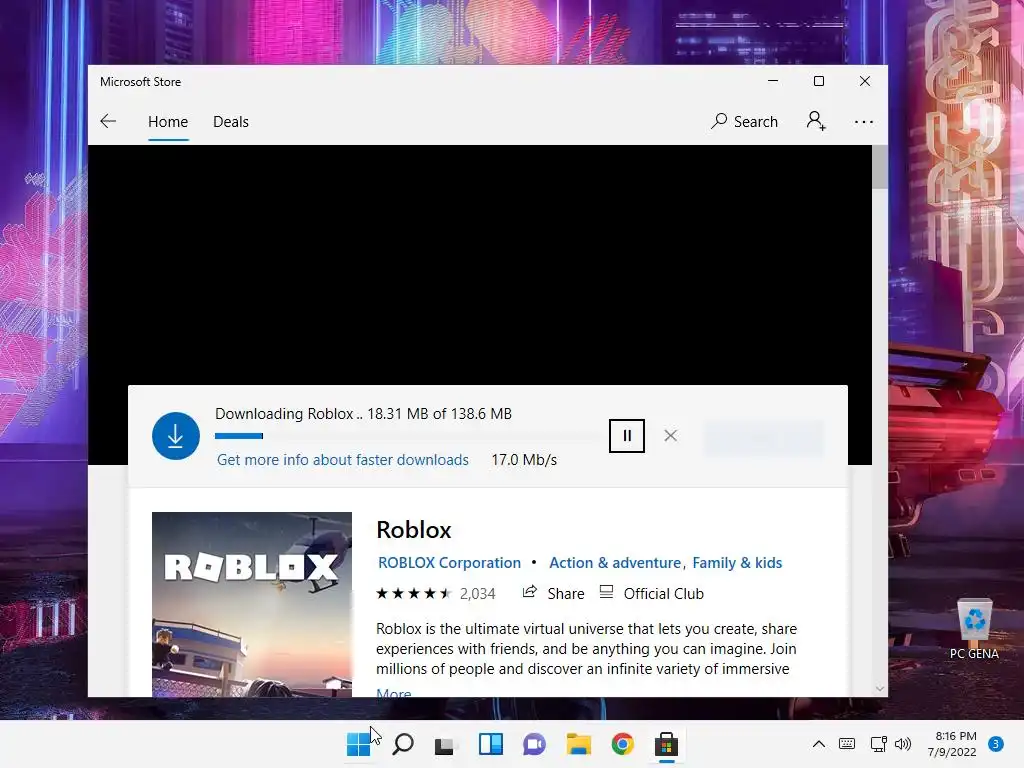1024x768 pixels.
Task: Click Microsoft Store taskbar icon
Action: pos(666,744)
